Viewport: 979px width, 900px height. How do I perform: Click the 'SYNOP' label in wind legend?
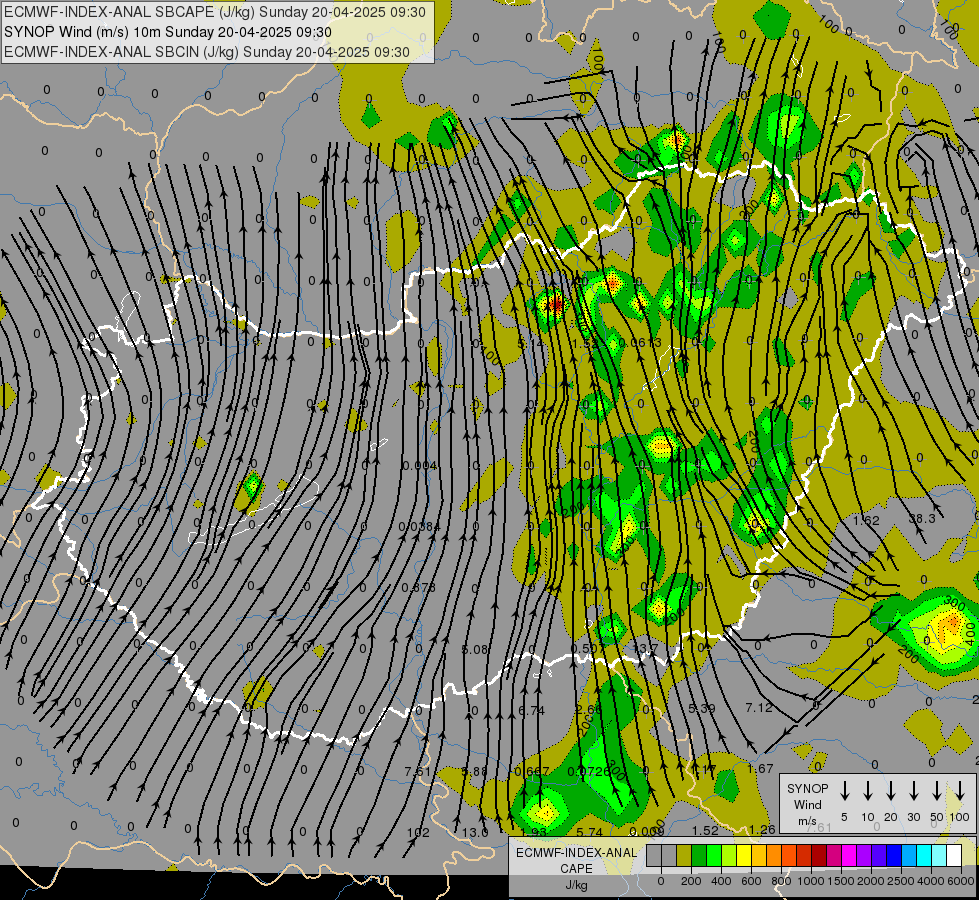click(x=807, y=789)
